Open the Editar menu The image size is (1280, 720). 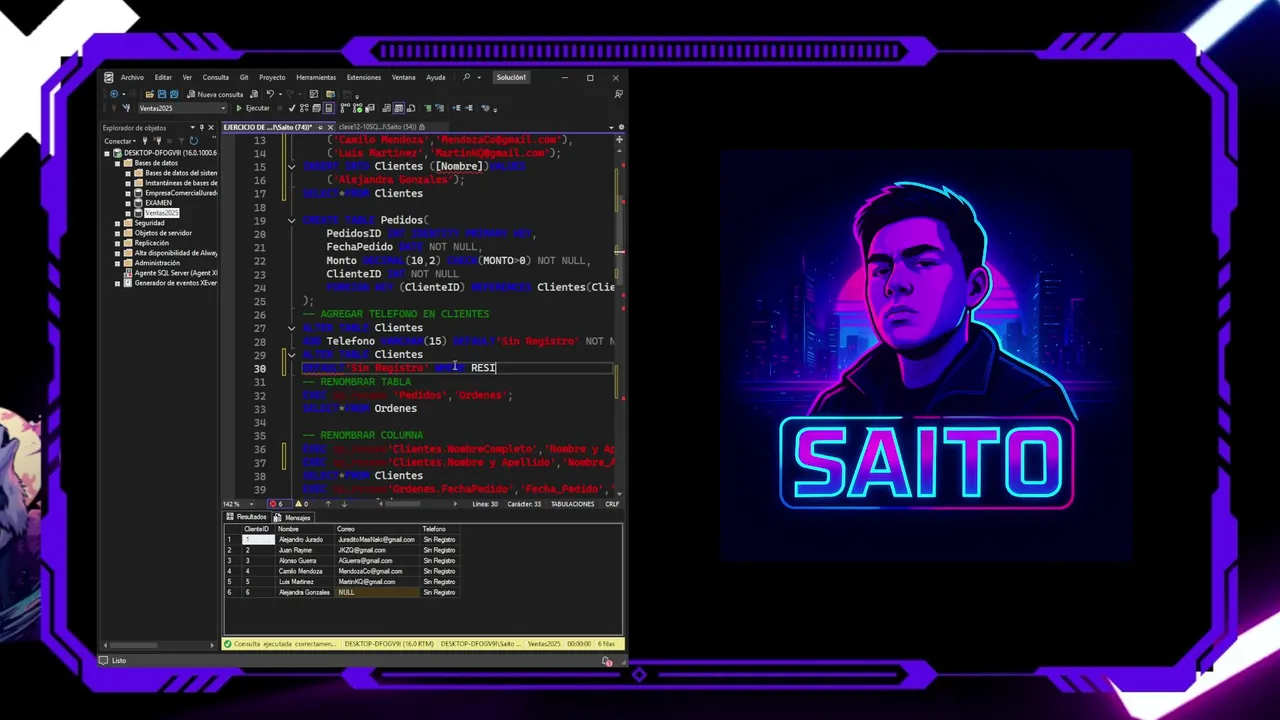pos(163,77)
